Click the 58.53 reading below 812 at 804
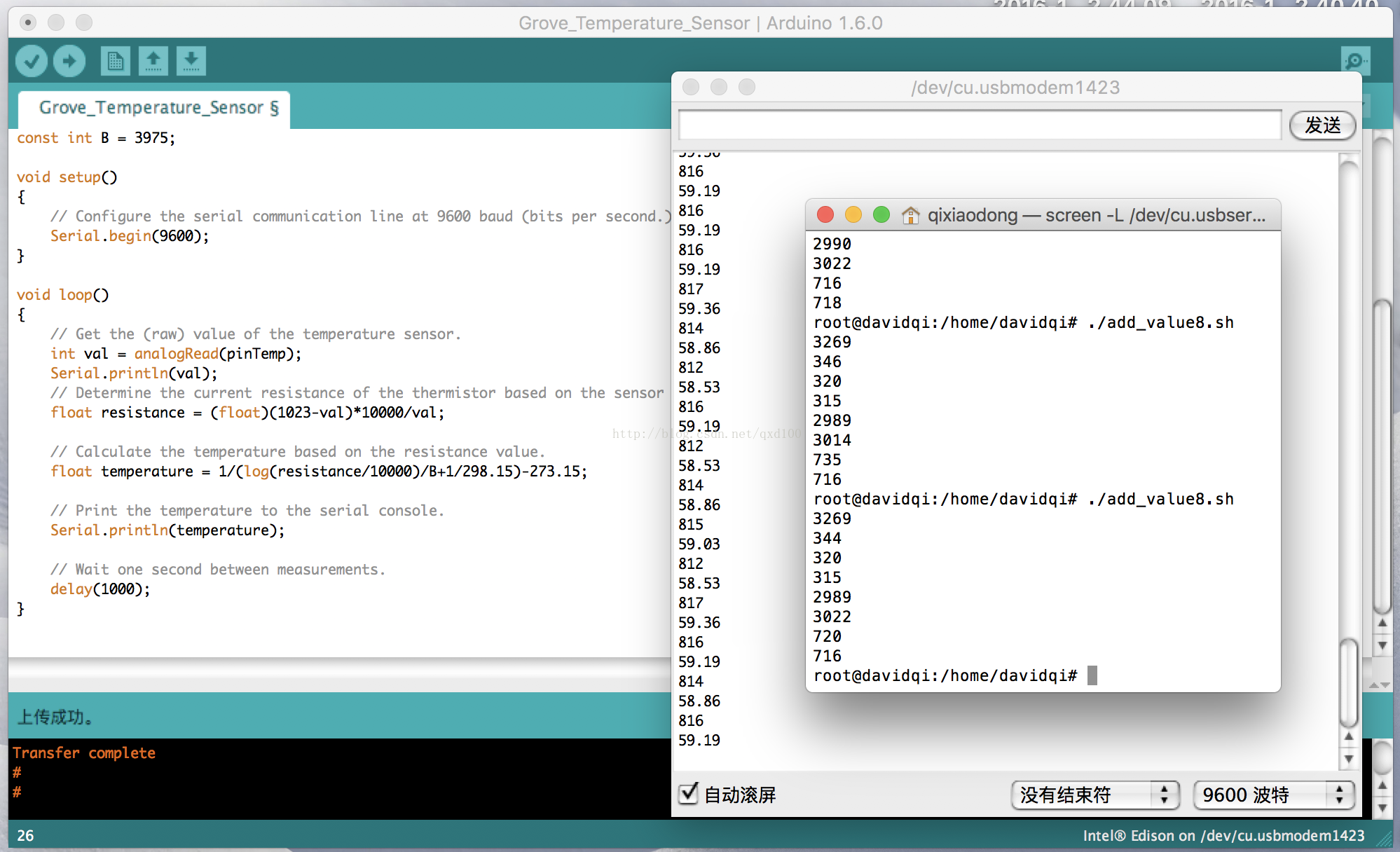Image resolution: width=1400 pixels, height=852 pixels. point(699,583)
